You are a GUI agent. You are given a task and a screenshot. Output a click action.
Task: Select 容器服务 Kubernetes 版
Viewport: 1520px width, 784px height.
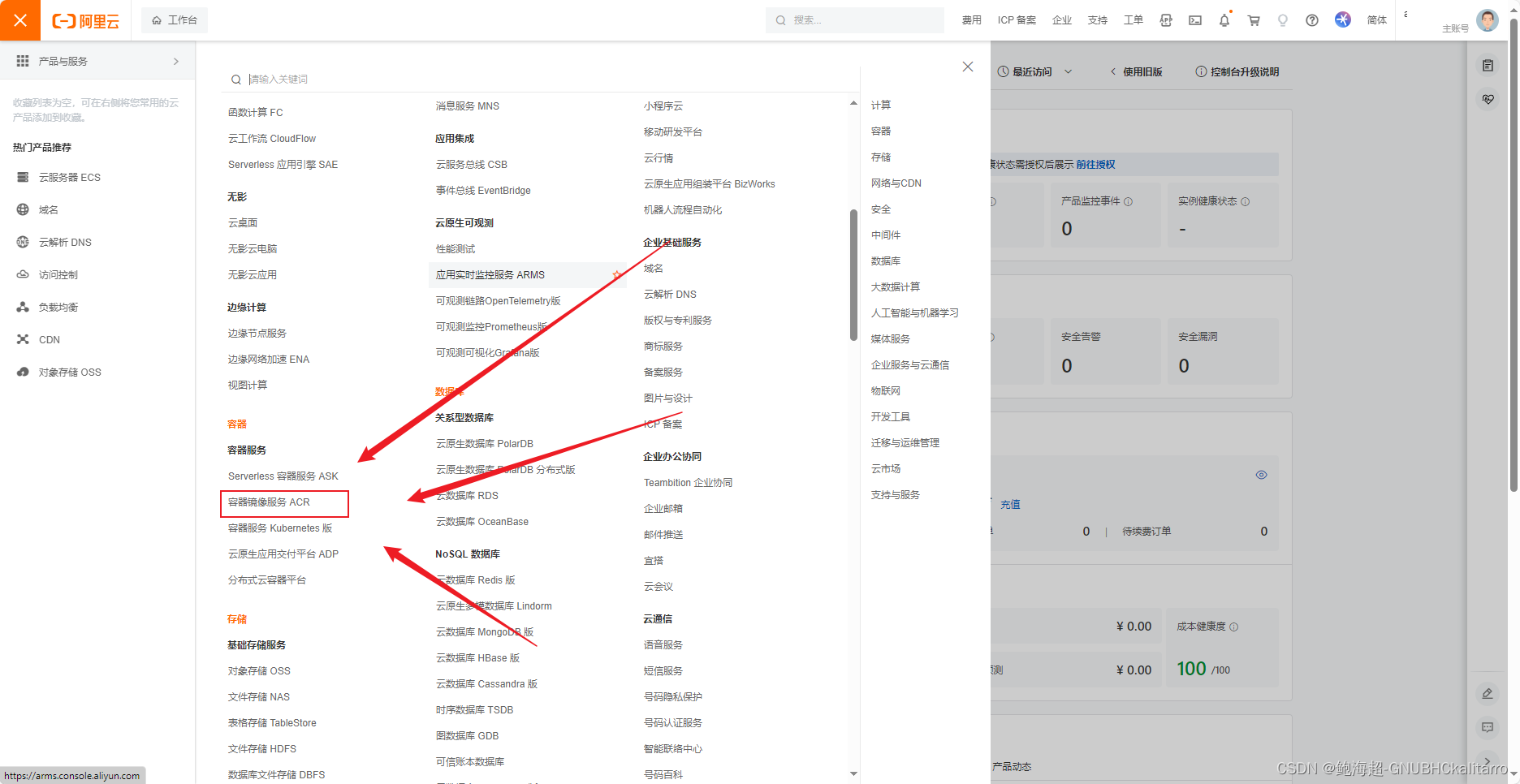pyautogui.click(x=280, y=528)
